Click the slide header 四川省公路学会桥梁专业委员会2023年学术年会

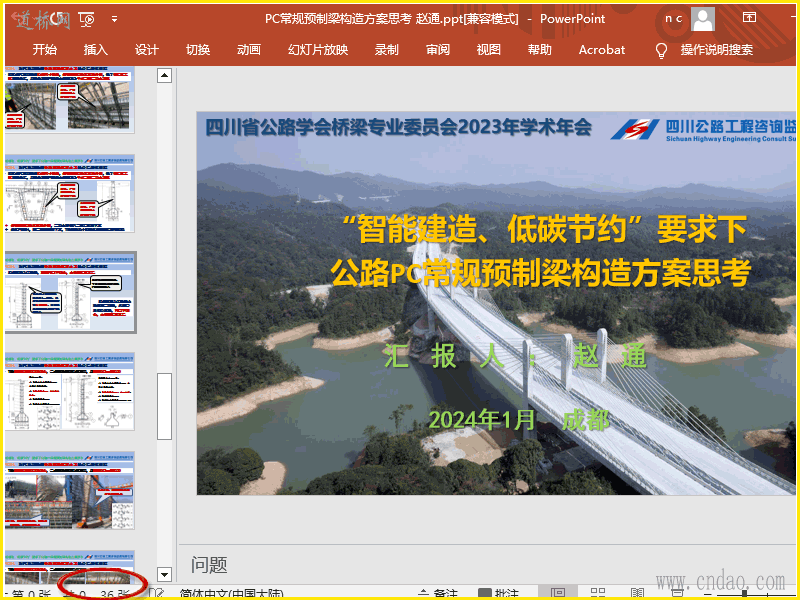click(x=398, y=127)
